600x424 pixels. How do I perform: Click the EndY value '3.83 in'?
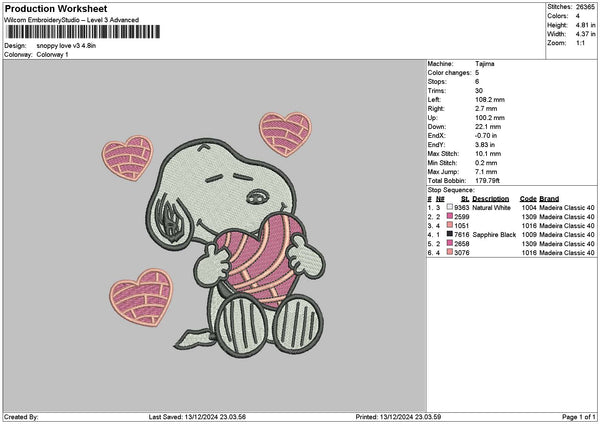(485, 145)
